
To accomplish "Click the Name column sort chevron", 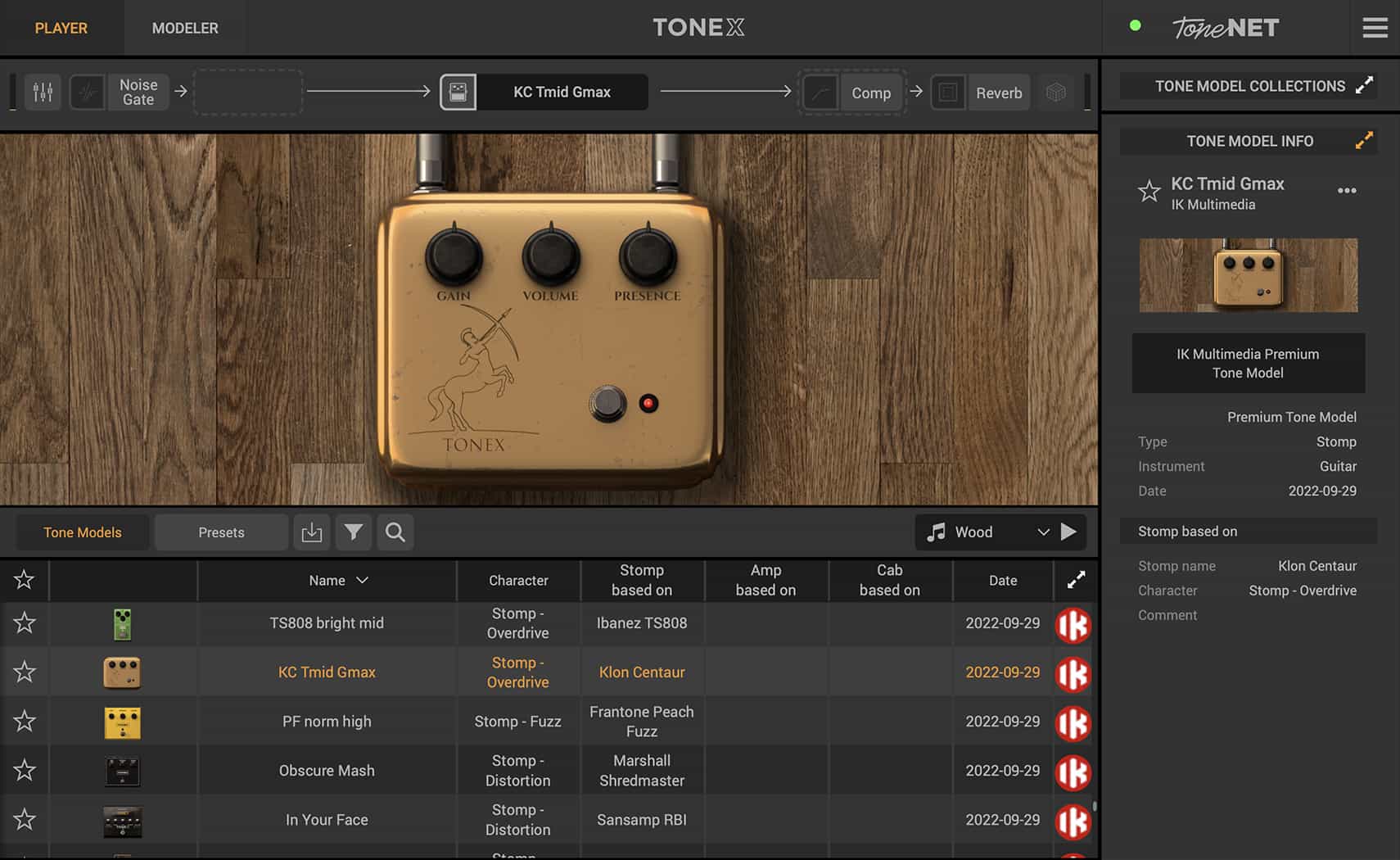I will (362, 581).
